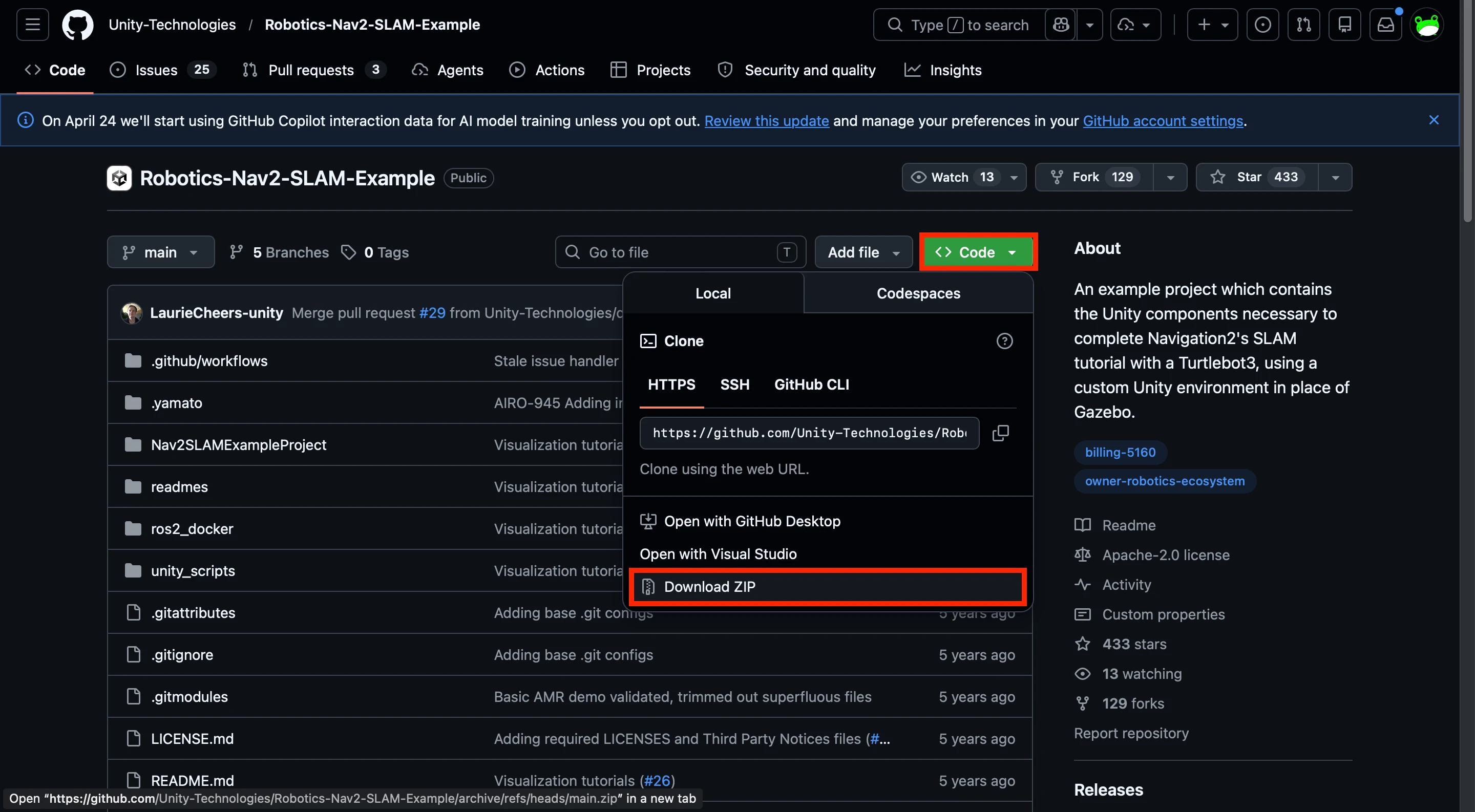Click the billing-5160 topic tag
1475x812 pixels.
pos(1120,452)
